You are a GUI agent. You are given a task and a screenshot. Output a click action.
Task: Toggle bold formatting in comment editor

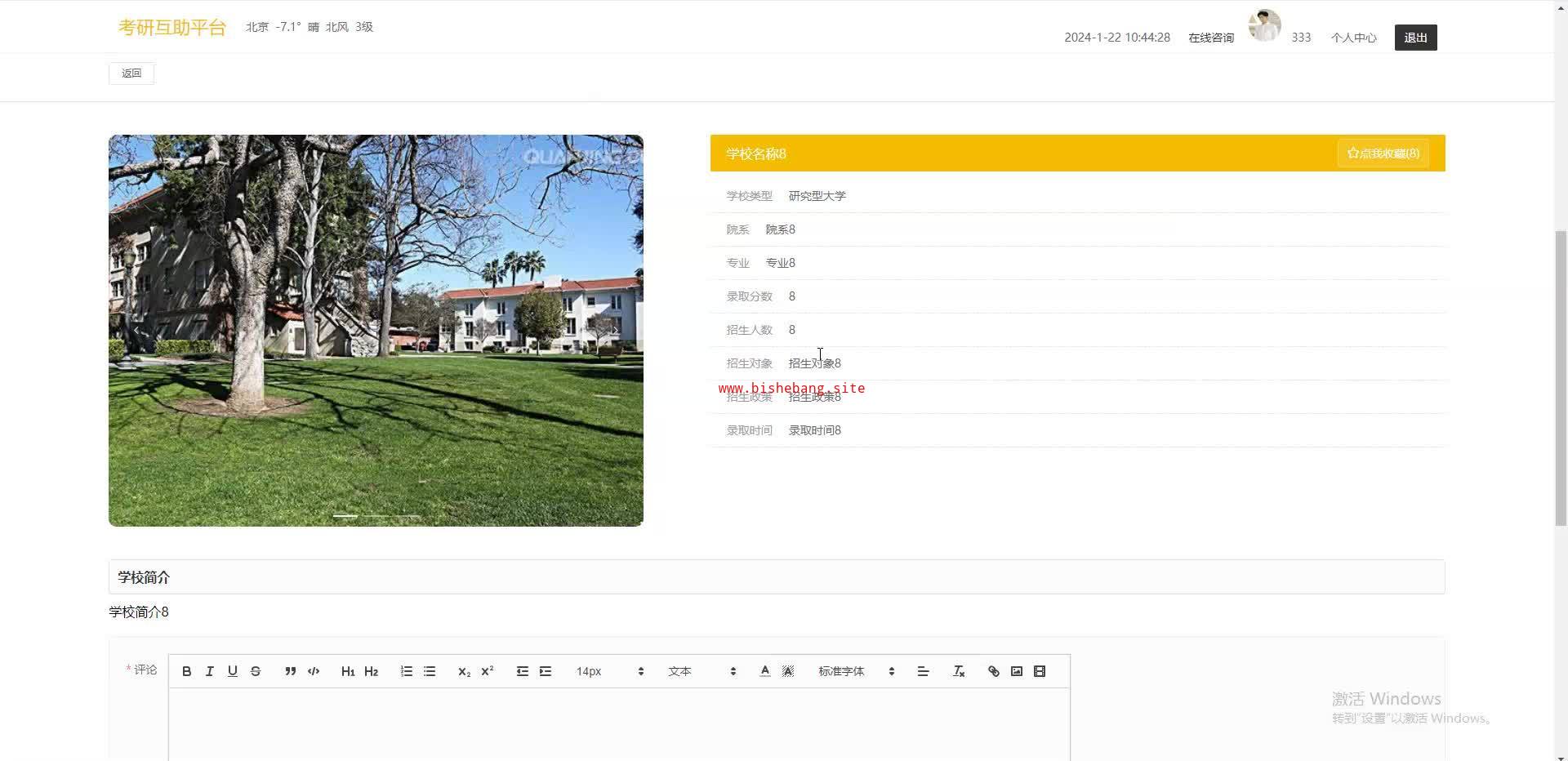(x=187, y=671)
